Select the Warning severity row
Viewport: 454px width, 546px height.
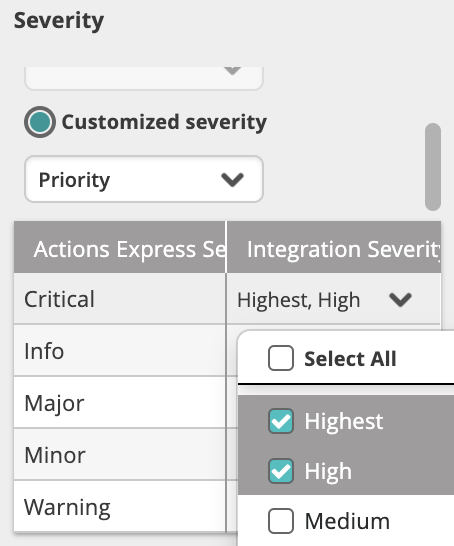click(x=120, y=506)
